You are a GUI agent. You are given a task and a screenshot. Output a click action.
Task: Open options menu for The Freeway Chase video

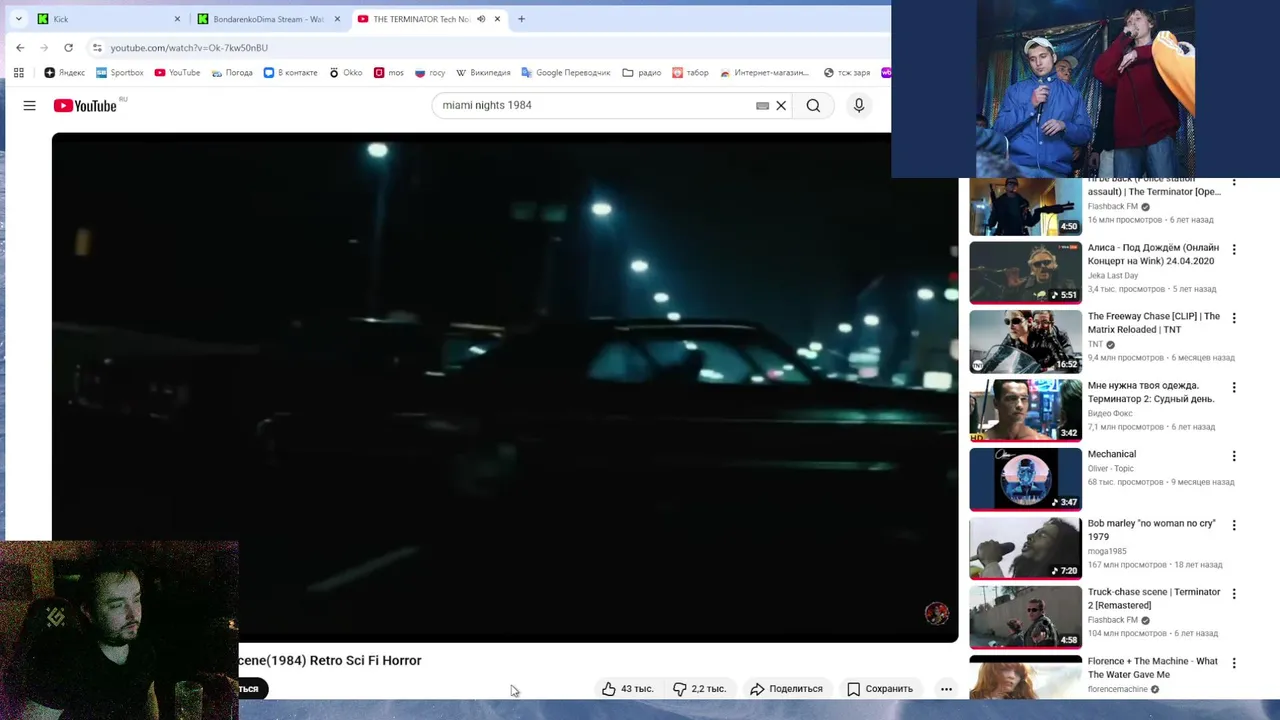point(1234,318)
